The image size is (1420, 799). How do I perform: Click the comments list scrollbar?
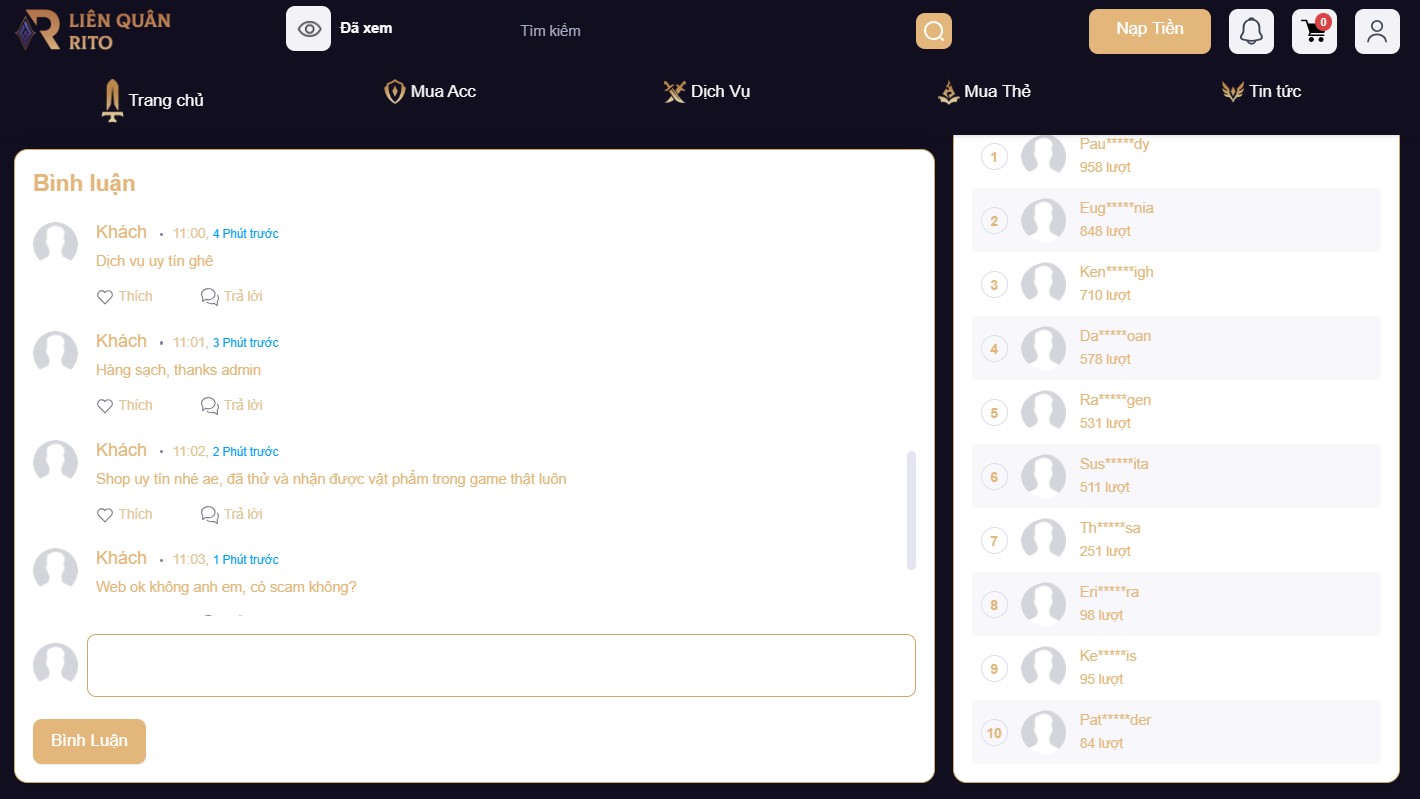911,510
